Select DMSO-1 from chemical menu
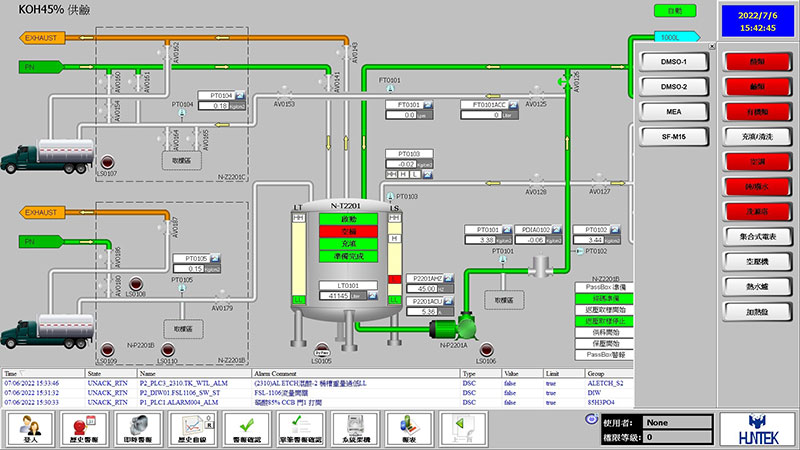The width and height of the screenshot is (800, 450). [673, 62]
